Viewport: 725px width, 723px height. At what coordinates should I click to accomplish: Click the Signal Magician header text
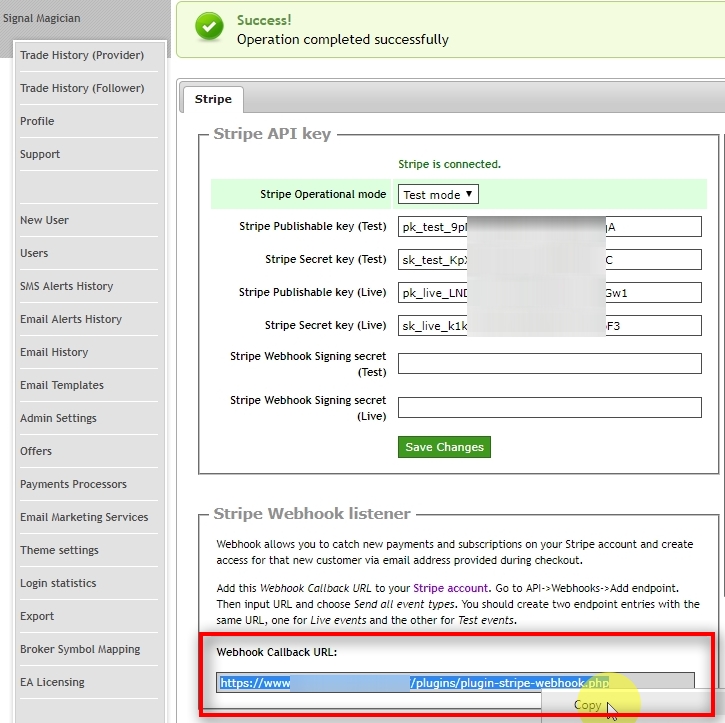pyautogui.click(x=42, y=18)
